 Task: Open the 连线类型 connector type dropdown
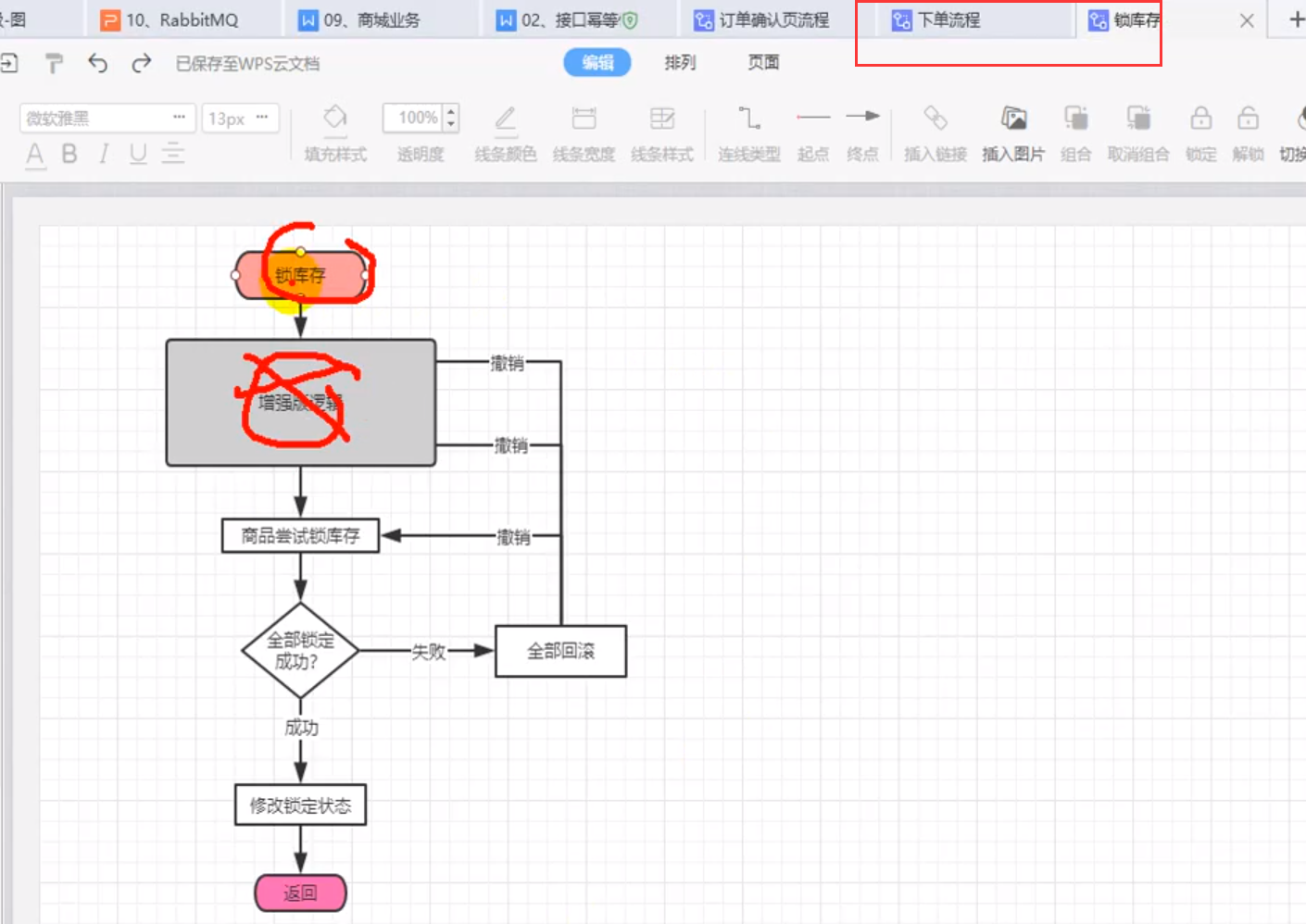(x=748, y=119)
